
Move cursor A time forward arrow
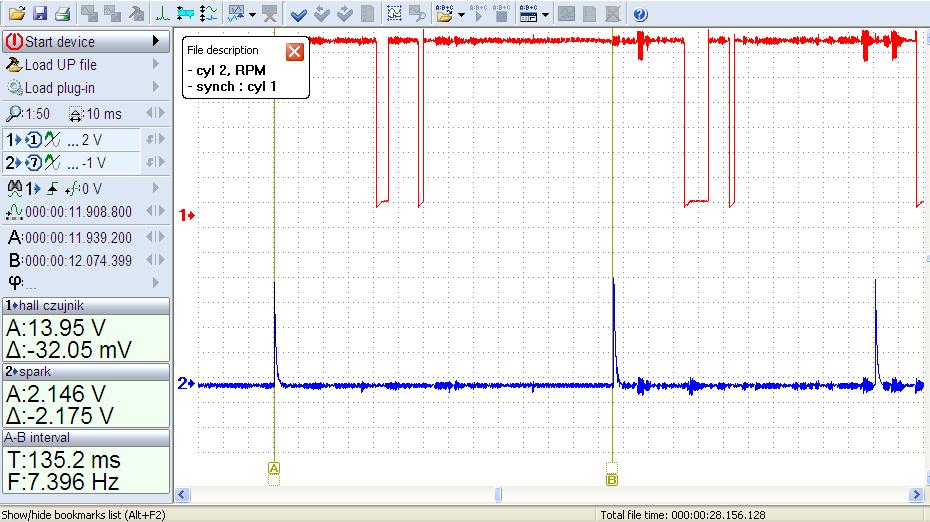[x=161, y=237]
